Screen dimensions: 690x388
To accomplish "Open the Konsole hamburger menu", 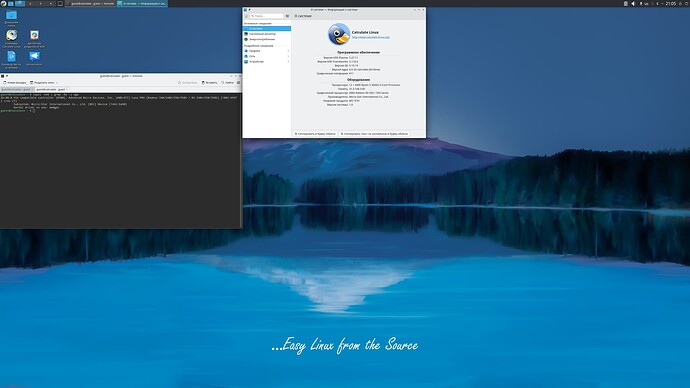I will tap(239, 83).
